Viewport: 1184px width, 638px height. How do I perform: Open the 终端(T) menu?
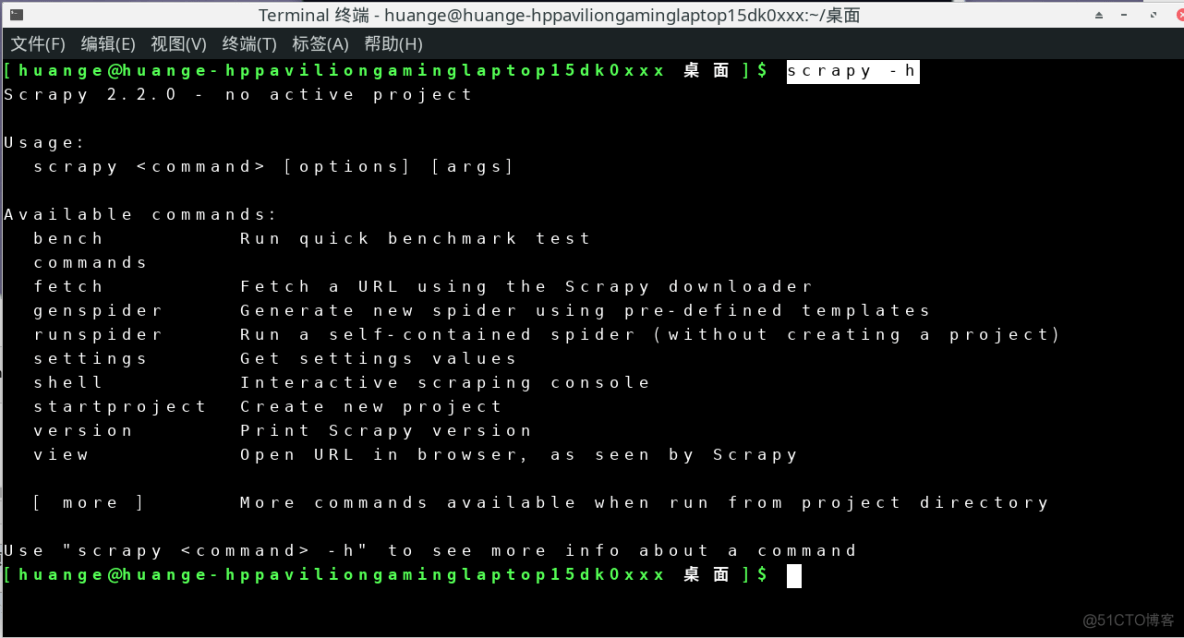point(249,44)
